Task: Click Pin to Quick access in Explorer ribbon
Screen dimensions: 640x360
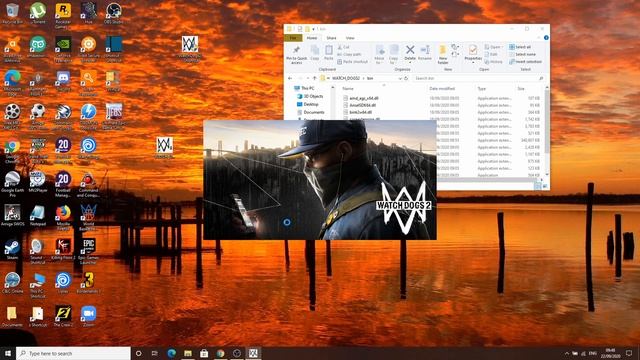Action: click(296, 55)
